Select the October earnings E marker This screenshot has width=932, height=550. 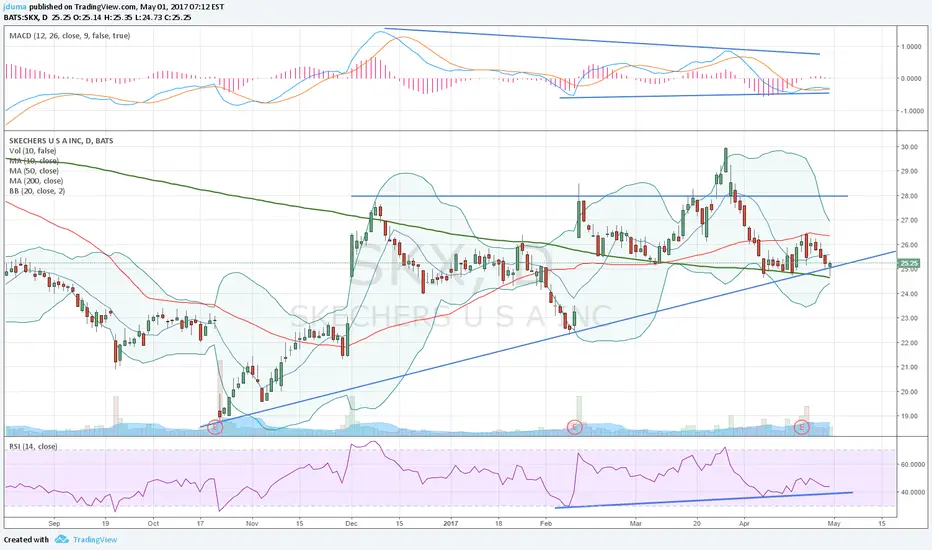pos(215,426)
